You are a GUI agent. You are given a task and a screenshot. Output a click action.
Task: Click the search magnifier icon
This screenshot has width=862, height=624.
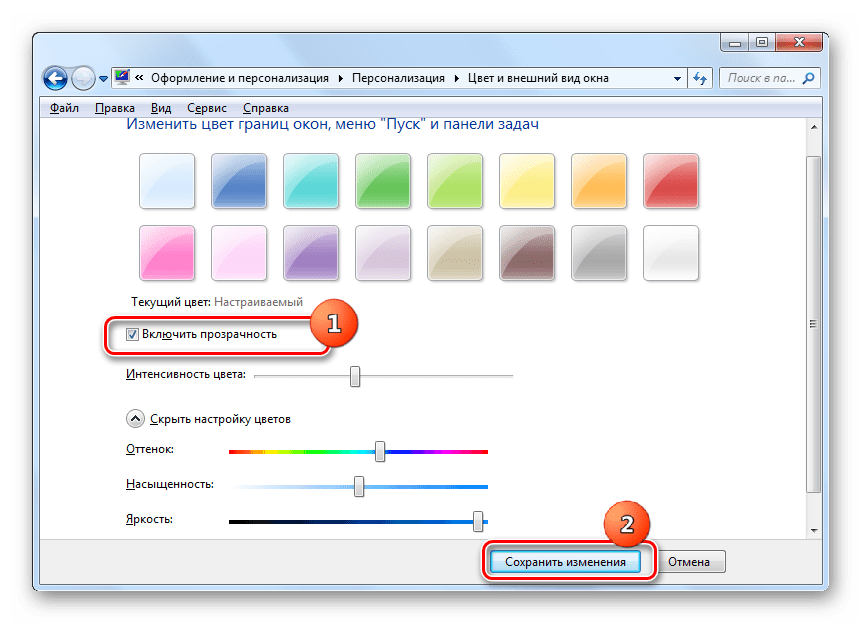click(x=809, y=78)
